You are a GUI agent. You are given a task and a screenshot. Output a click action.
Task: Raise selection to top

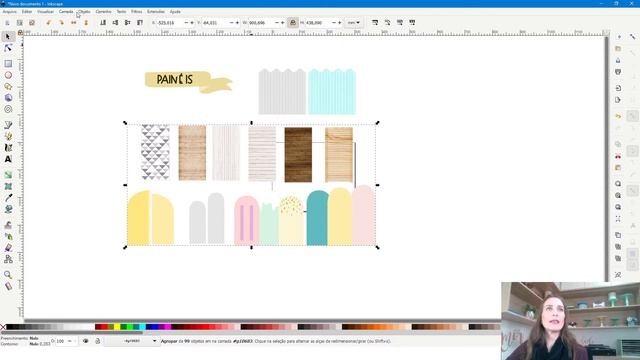click(x=140, y=23)
